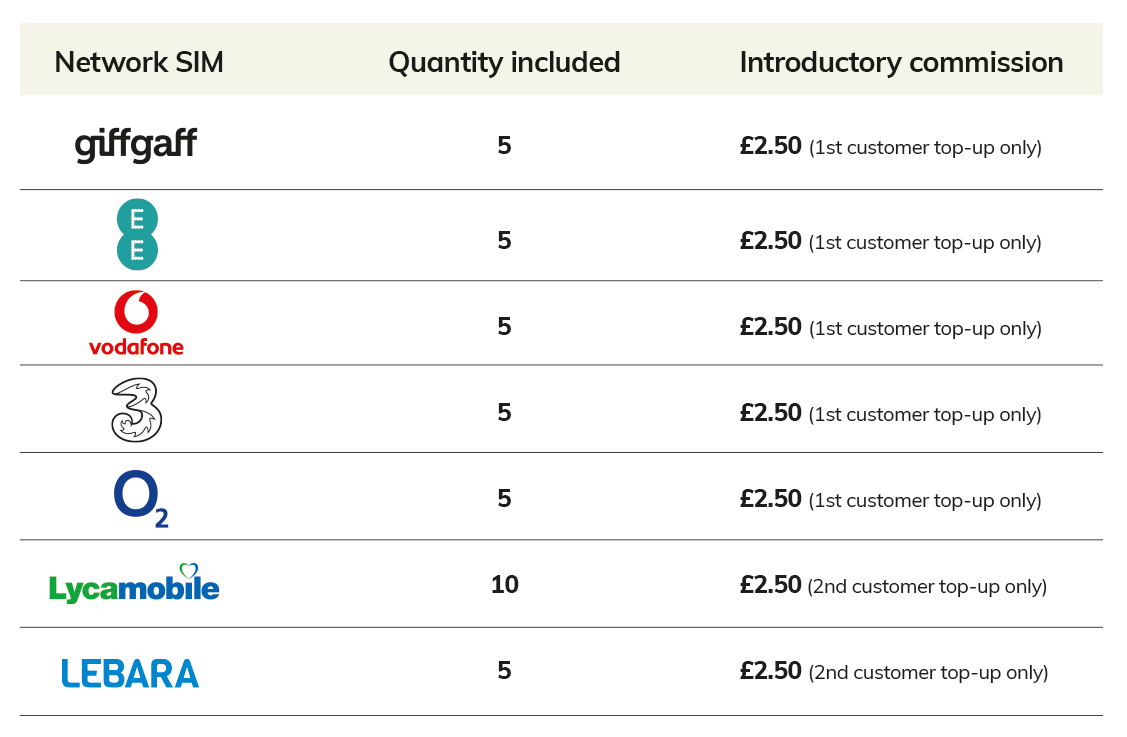Image resolution: width=1127 pixels, height=737 pixels.
Task: Click giffgaff's quantity value 5
Action: (x=505, y=146)
